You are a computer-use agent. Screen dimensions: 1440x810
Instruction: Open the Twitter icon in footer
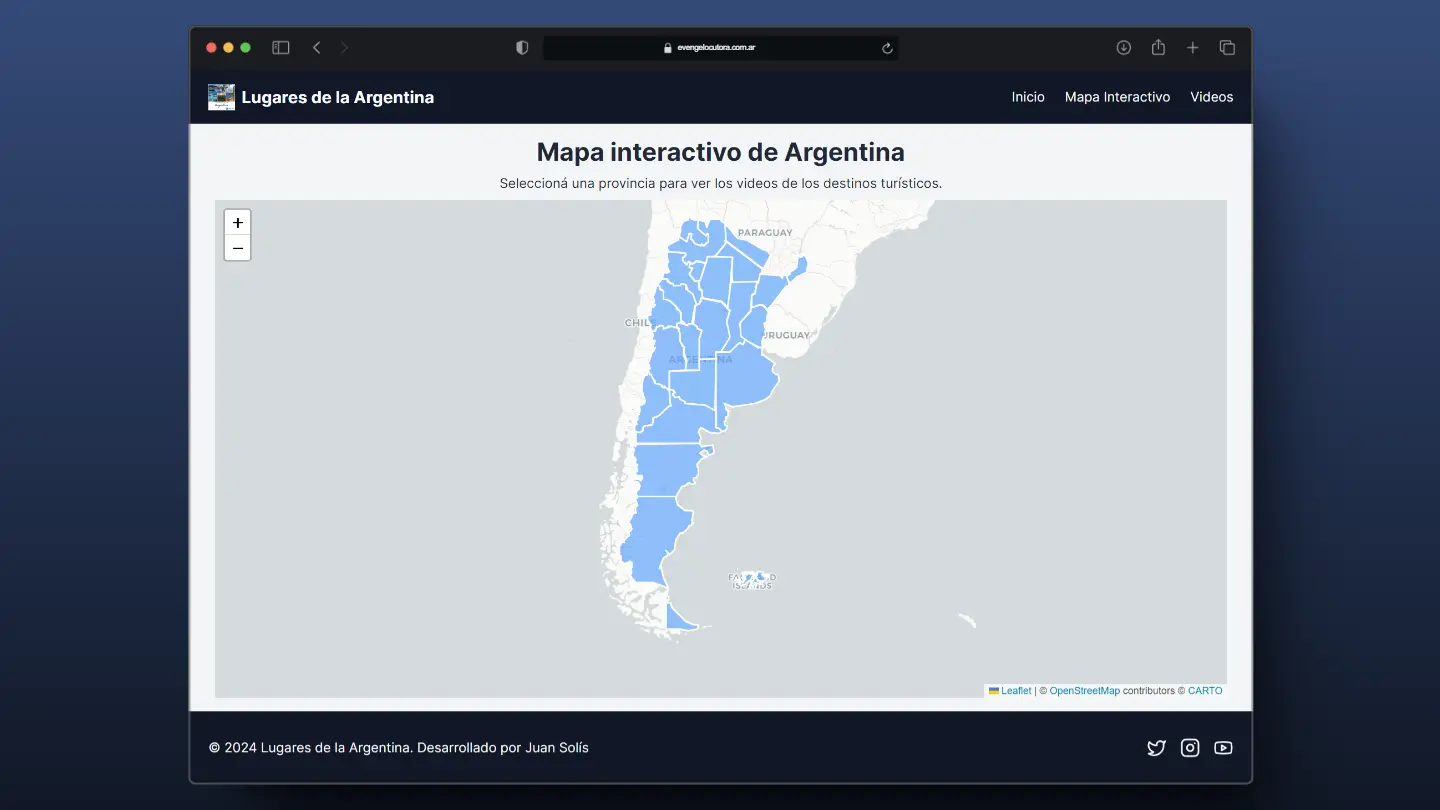[1156, 748]
